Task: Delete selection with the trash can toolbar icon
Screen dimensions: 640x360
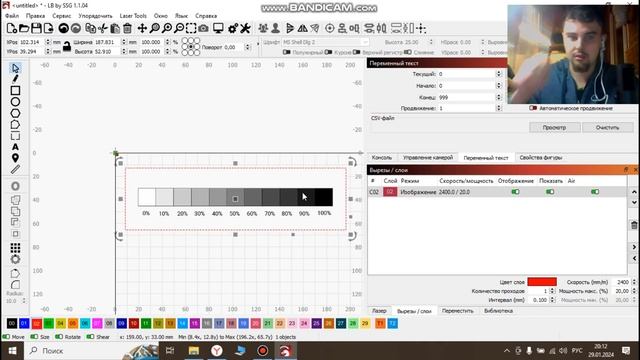Action: [127, 28]
